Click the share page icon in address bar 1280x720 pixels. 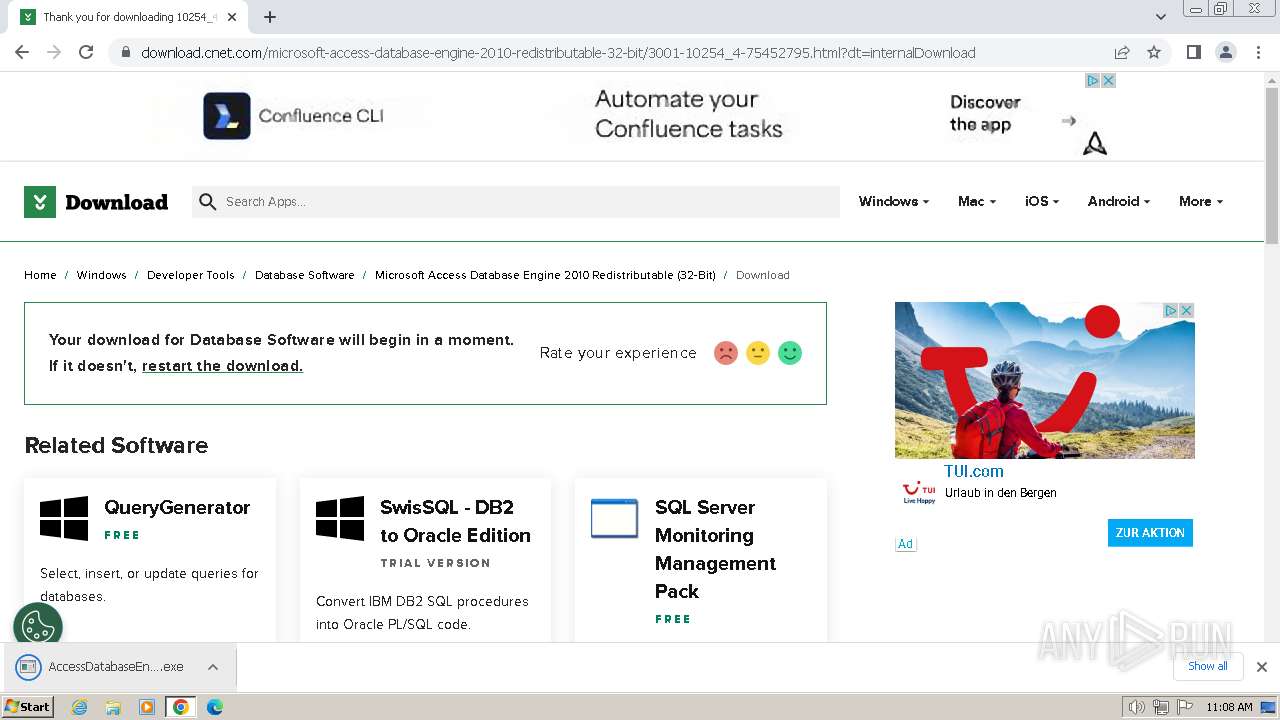(x=1122, y=52)
